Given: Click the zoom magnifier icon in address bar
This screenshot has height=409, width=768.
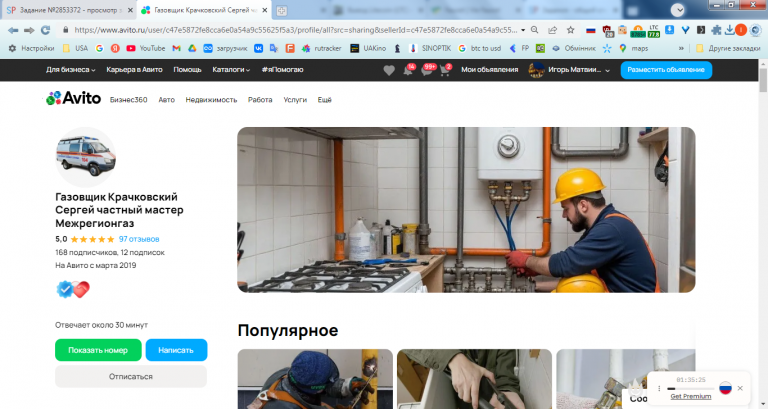Looking at the screenshot, I should (534, 30).
